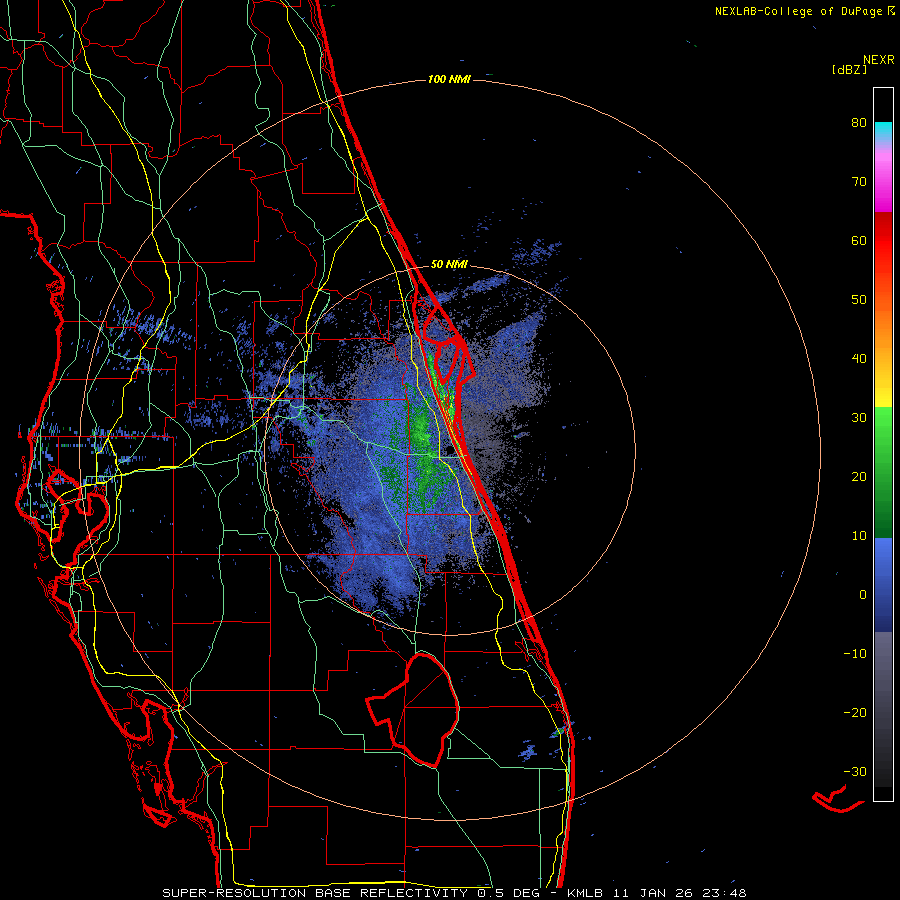Select the "-20" value on the dBZ scale
Image resolution: width=900 pixels, height=900 pixels.
[x=855, y=712]
